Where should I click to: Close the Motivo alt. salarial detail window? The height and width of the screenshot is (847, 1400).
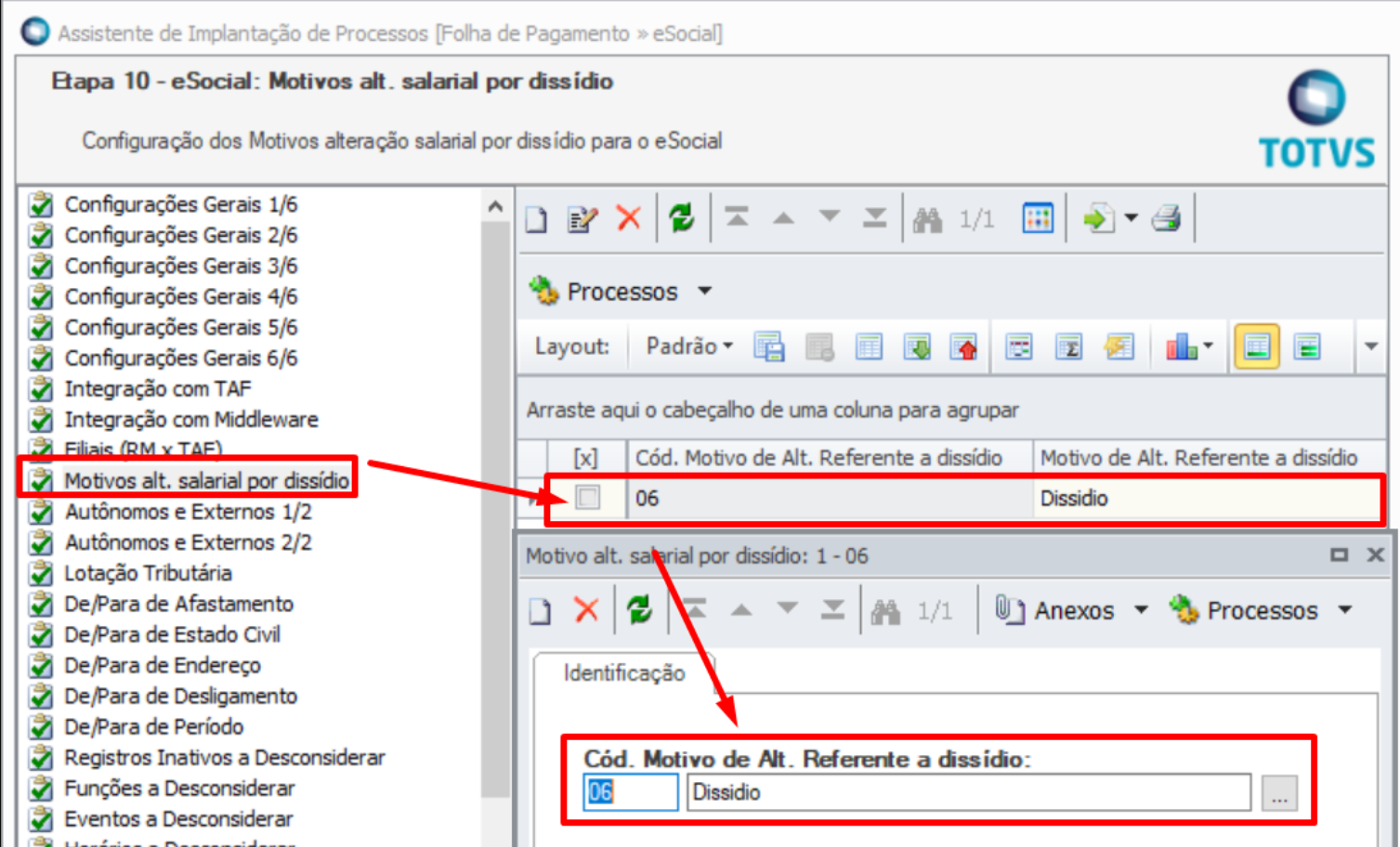pos(1376,555)
